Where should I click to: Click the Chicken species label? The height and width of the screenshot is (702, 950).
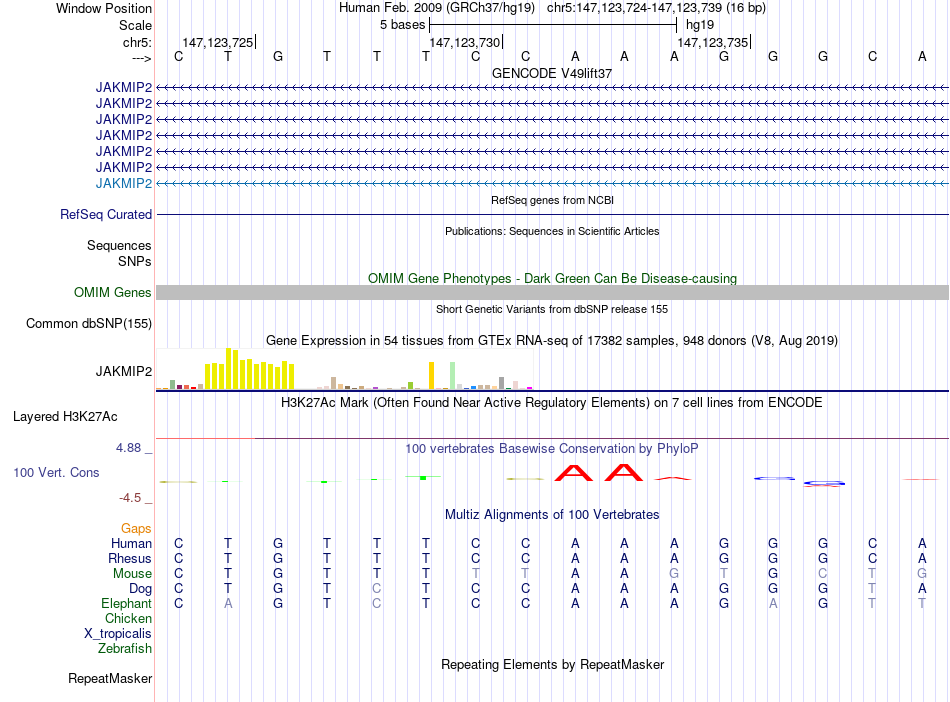[x=128, y=618]
